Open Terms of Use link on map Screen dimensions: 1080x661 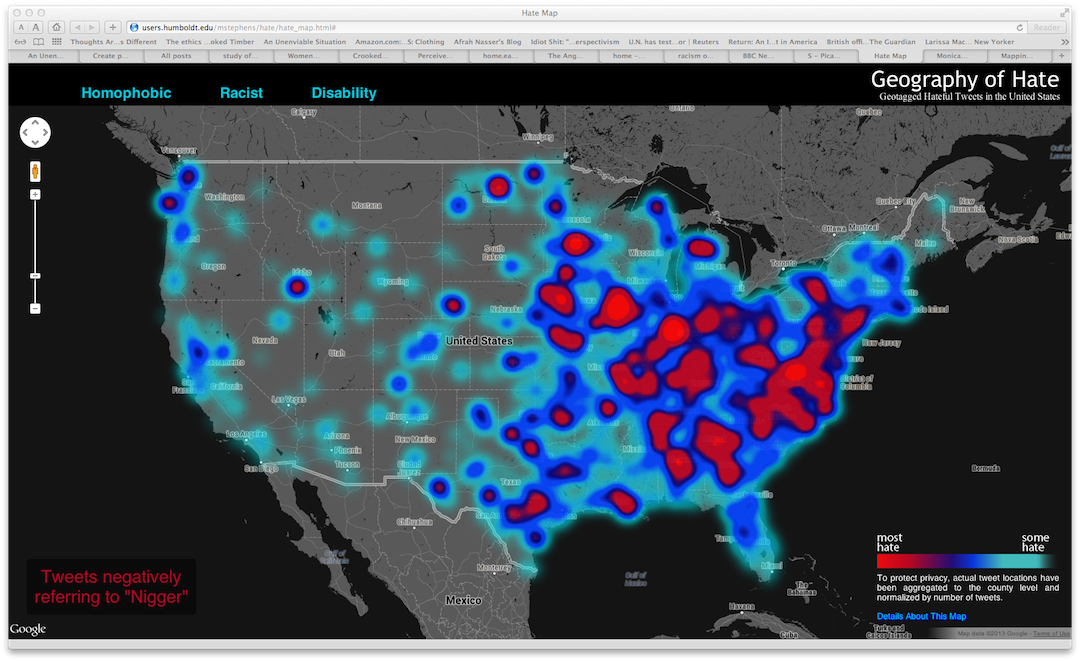point(1051,633)
